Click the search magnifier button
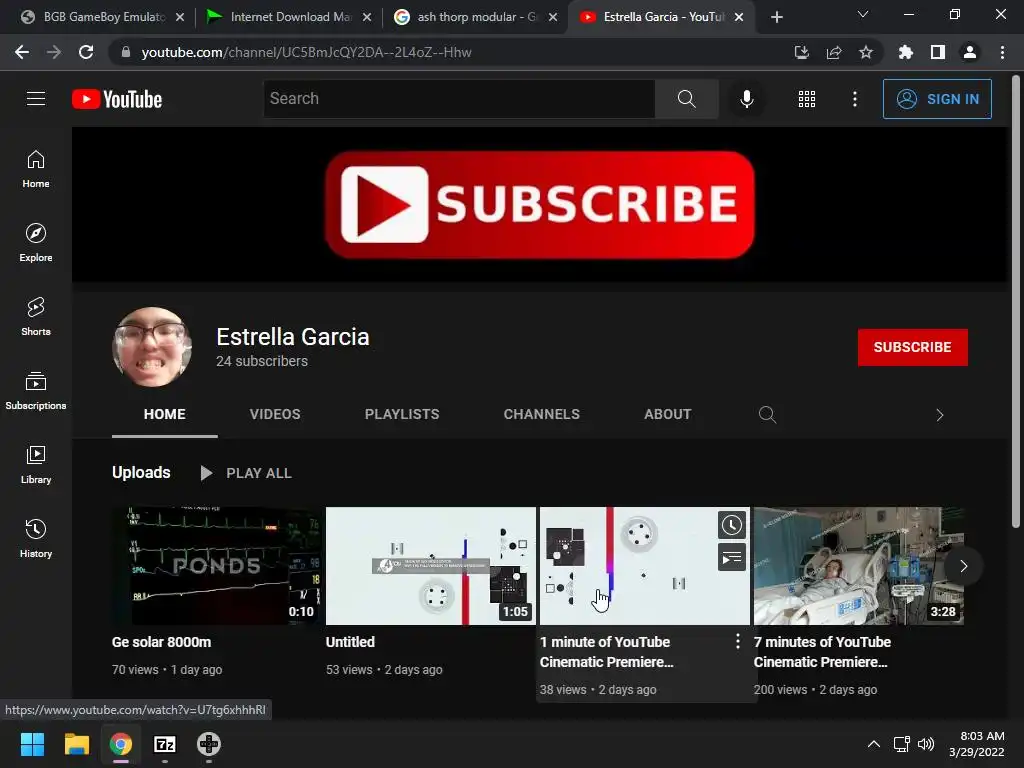This screenshot has height=768, width=1024. (686, 99)
